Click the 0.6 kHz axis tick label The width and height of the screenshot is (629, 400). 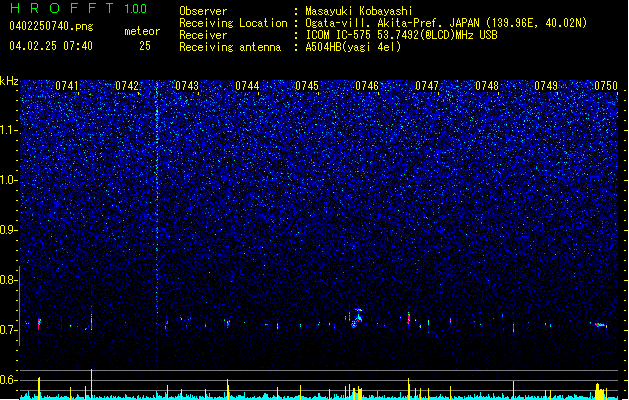point(9,380)
